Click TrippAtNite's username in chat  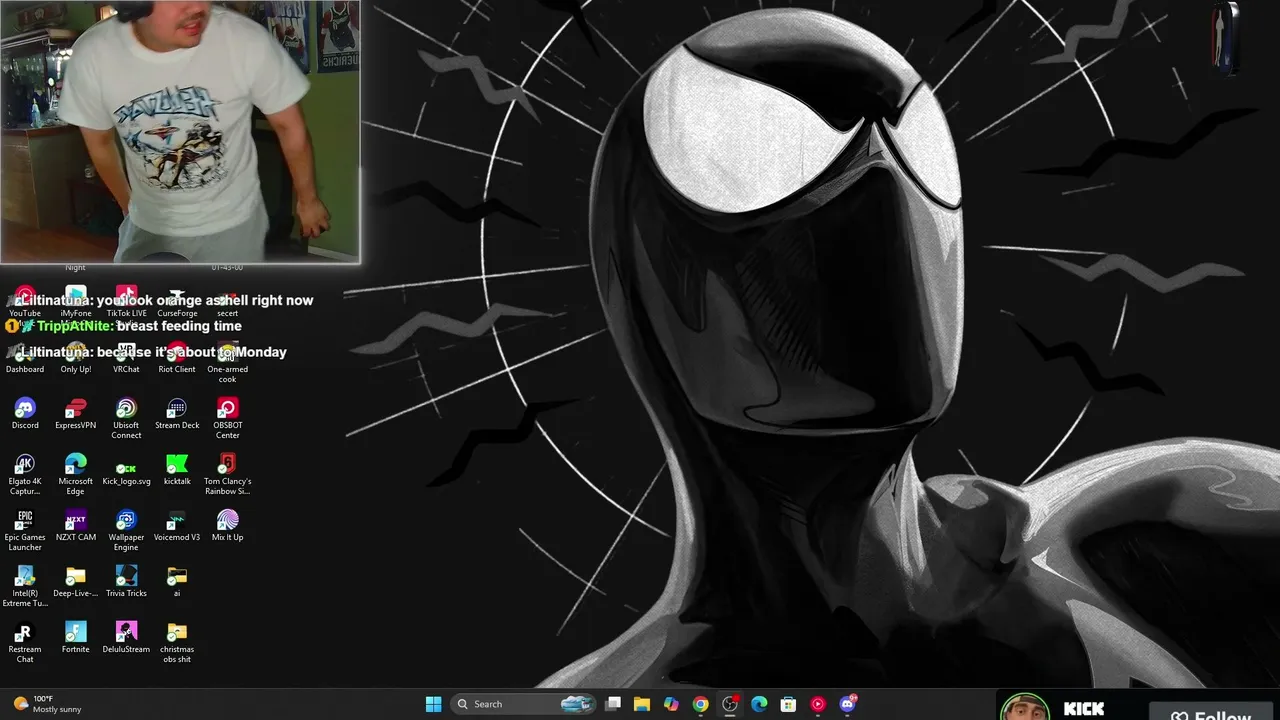[x=75, y=326]
